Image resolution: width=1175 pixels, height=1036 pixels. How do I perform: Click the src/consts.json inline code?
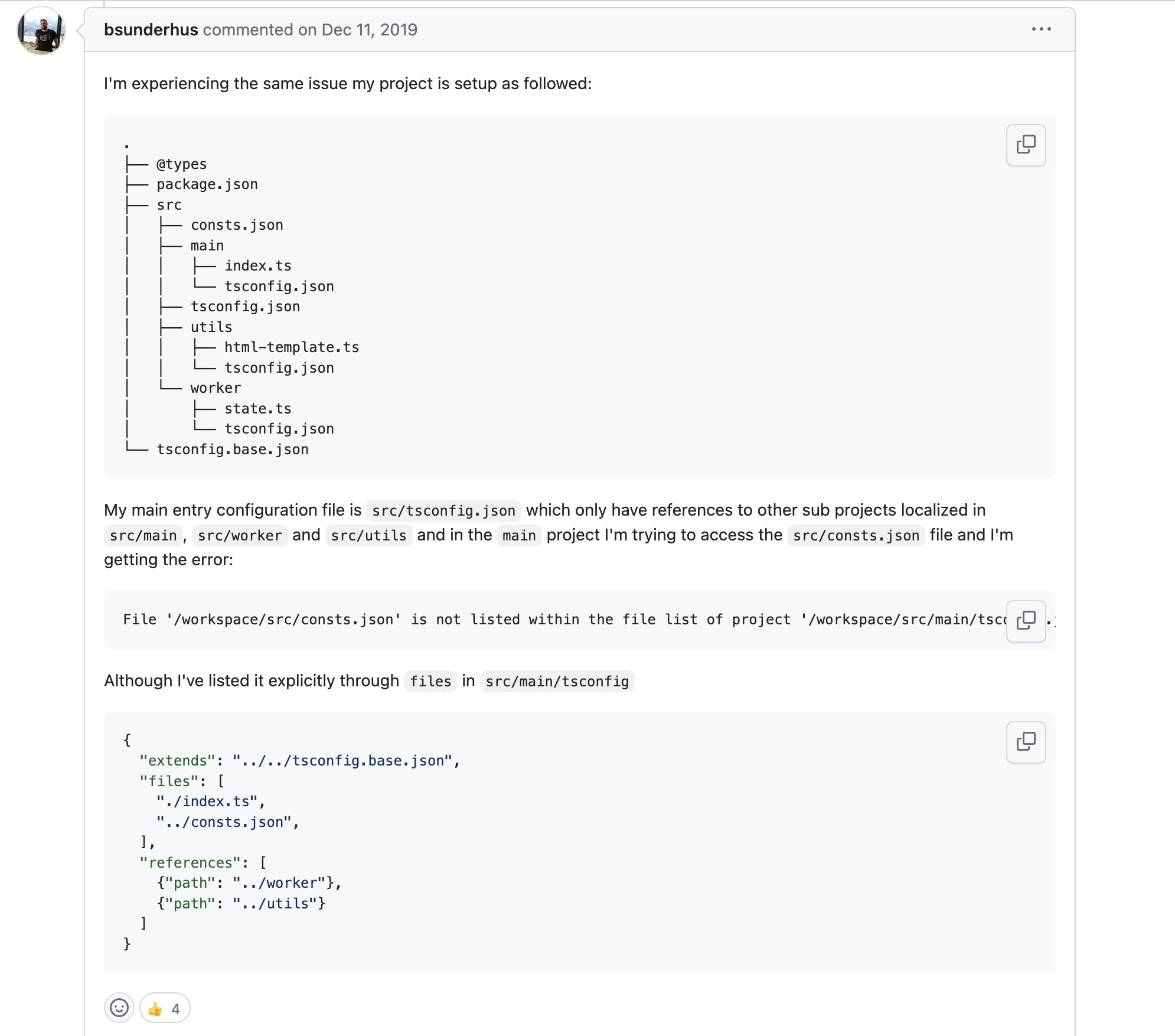856,536
